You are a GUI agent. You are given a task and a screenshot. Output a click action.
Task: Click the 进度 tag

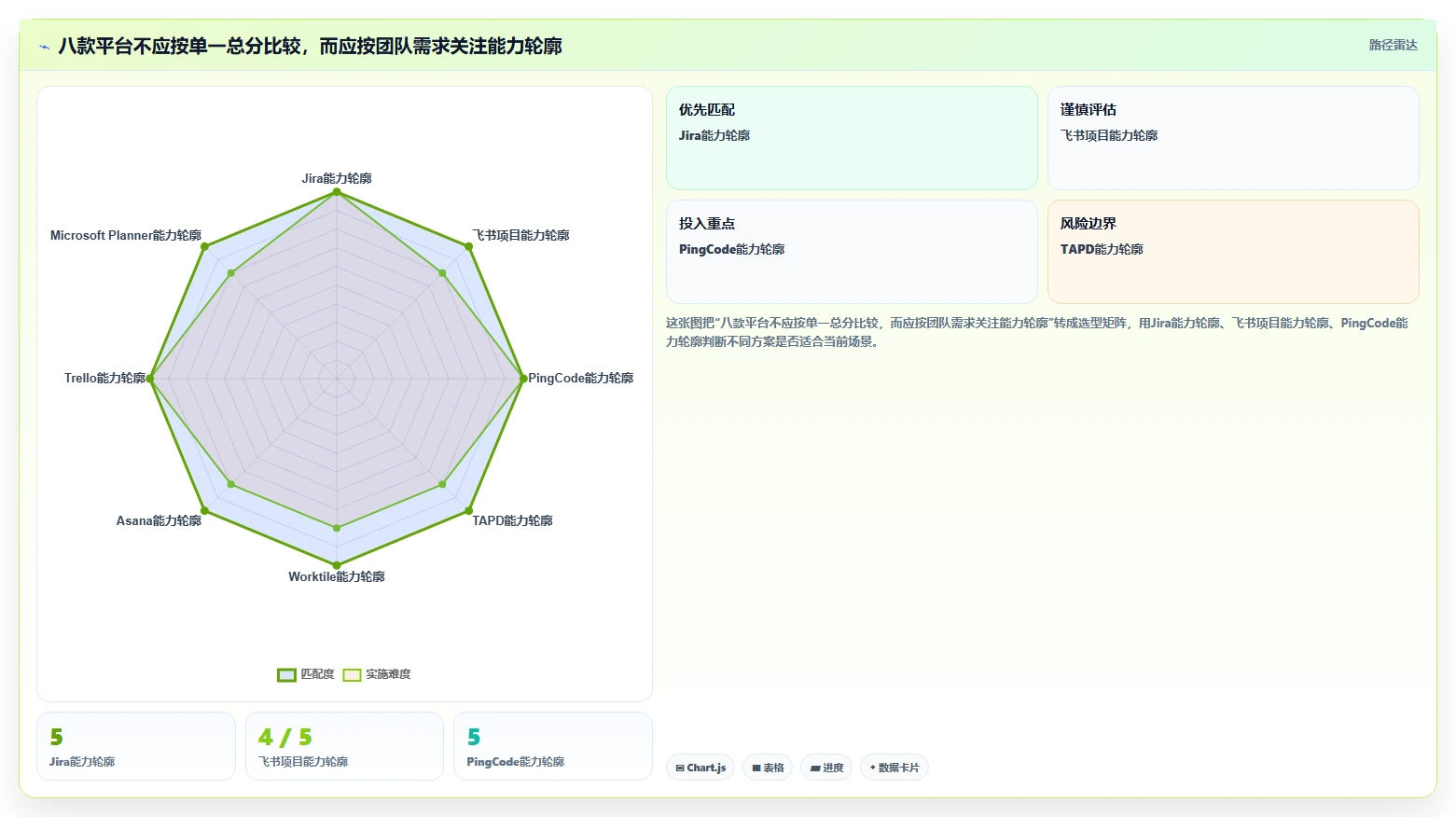[x=826, y=768]
